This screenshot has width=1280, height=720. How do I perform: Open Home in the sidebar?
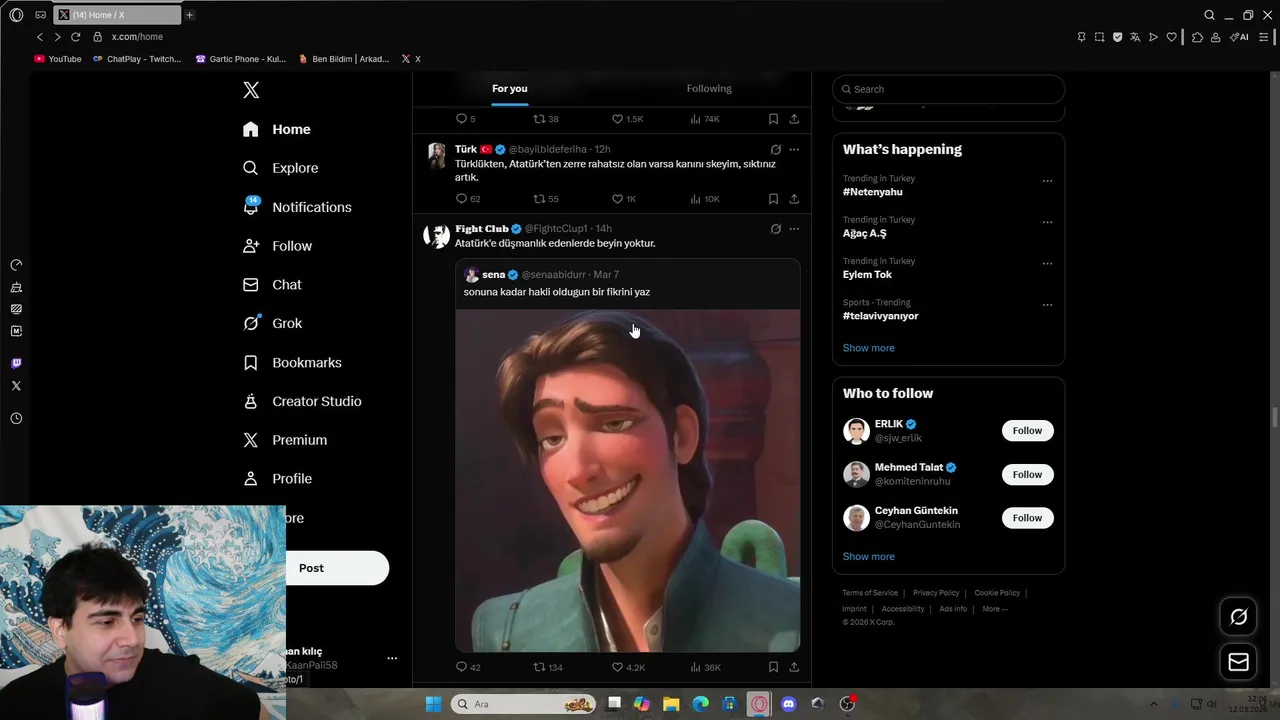pos(277,129)
